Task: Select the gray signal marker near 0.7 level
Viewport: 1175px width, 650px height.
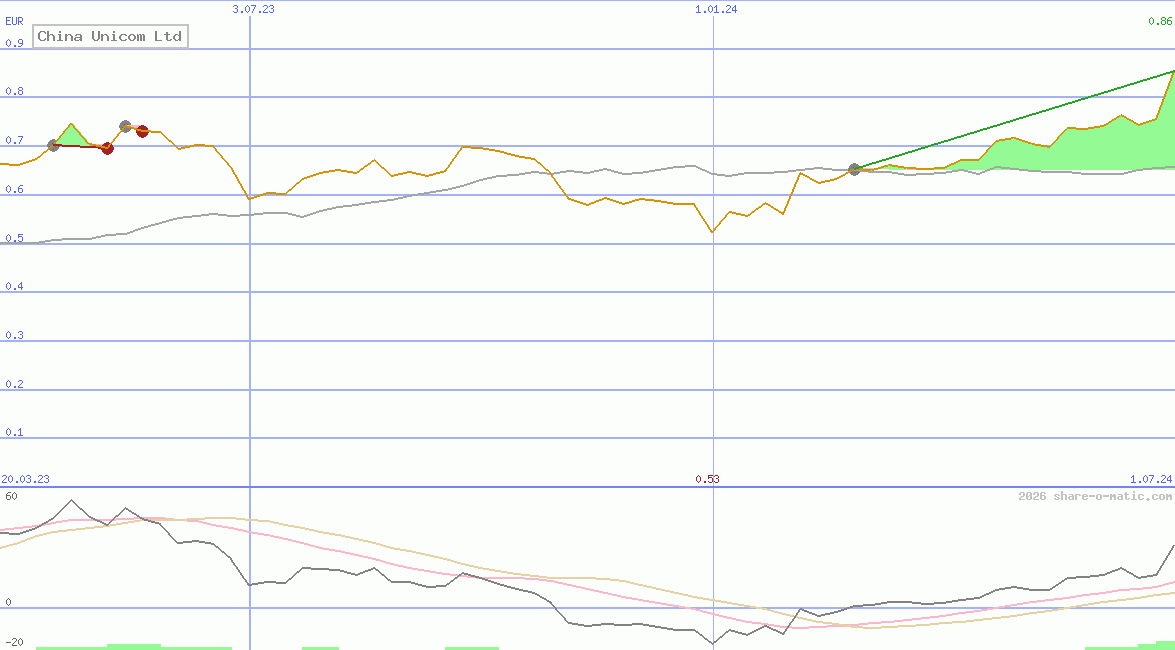Action: pyautogui.click(x=52, y=145)
